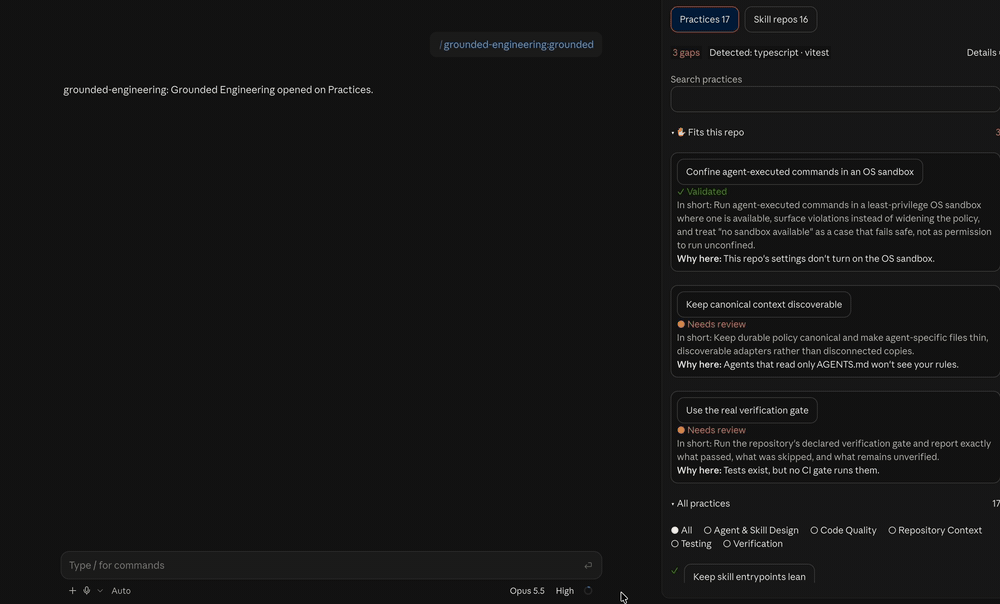This screenshot has height=604, width=1000.
Task: Click the Search practices field
Action: pyautogui.click(x=835, y=99)
